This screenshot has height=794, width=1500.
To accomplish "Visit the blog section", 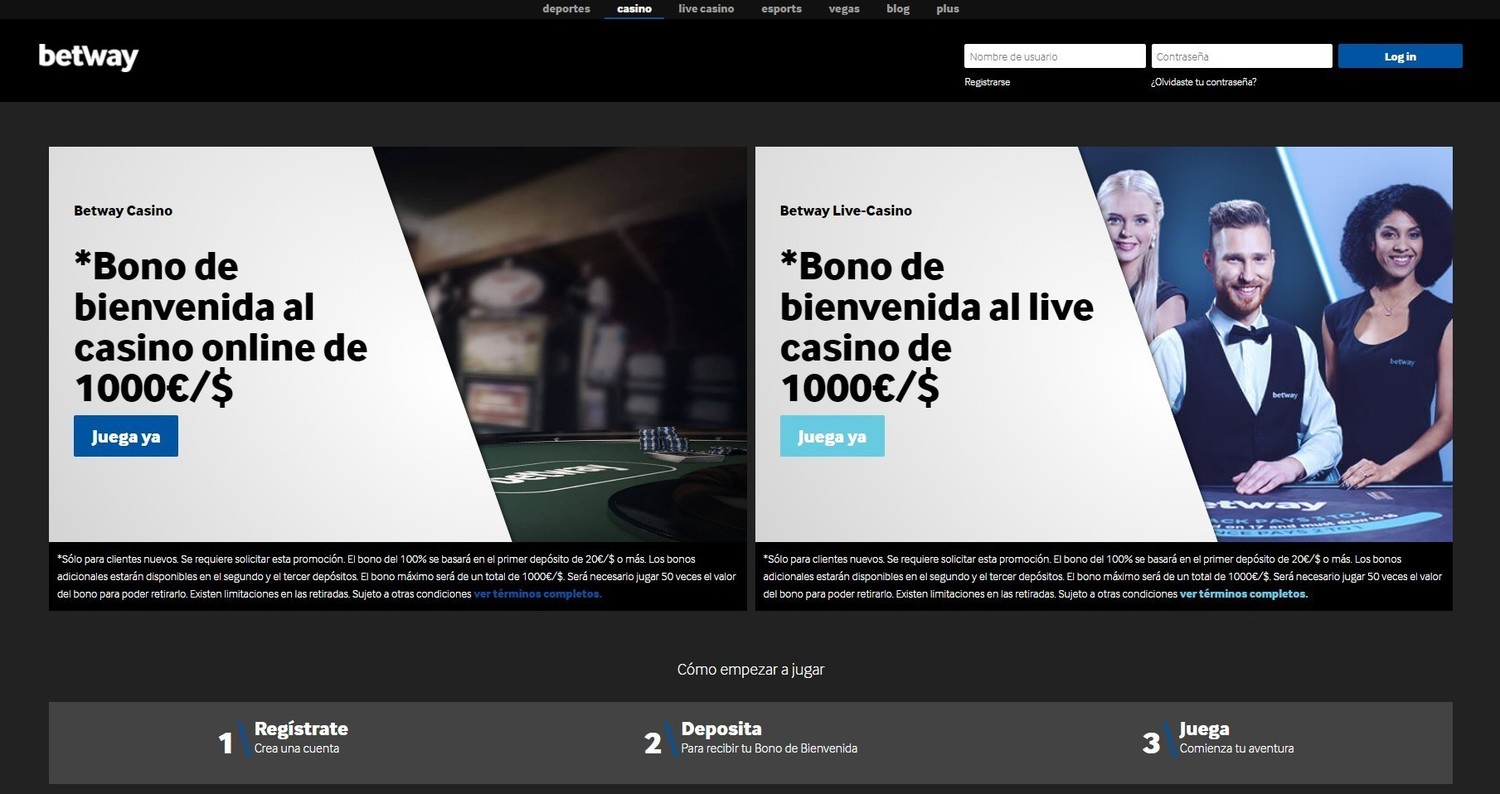I will (x=898, y=9).
